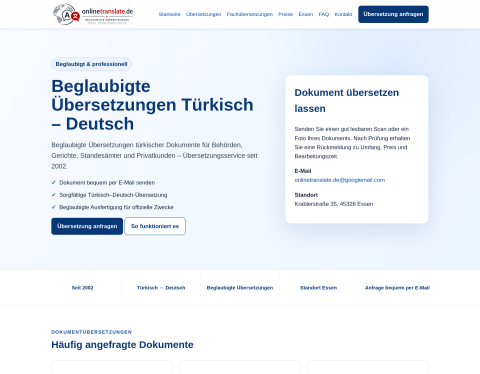
Task: Click the DOKUMENTÜBERSETZUNGEN section label
Action: pos(91,332)
